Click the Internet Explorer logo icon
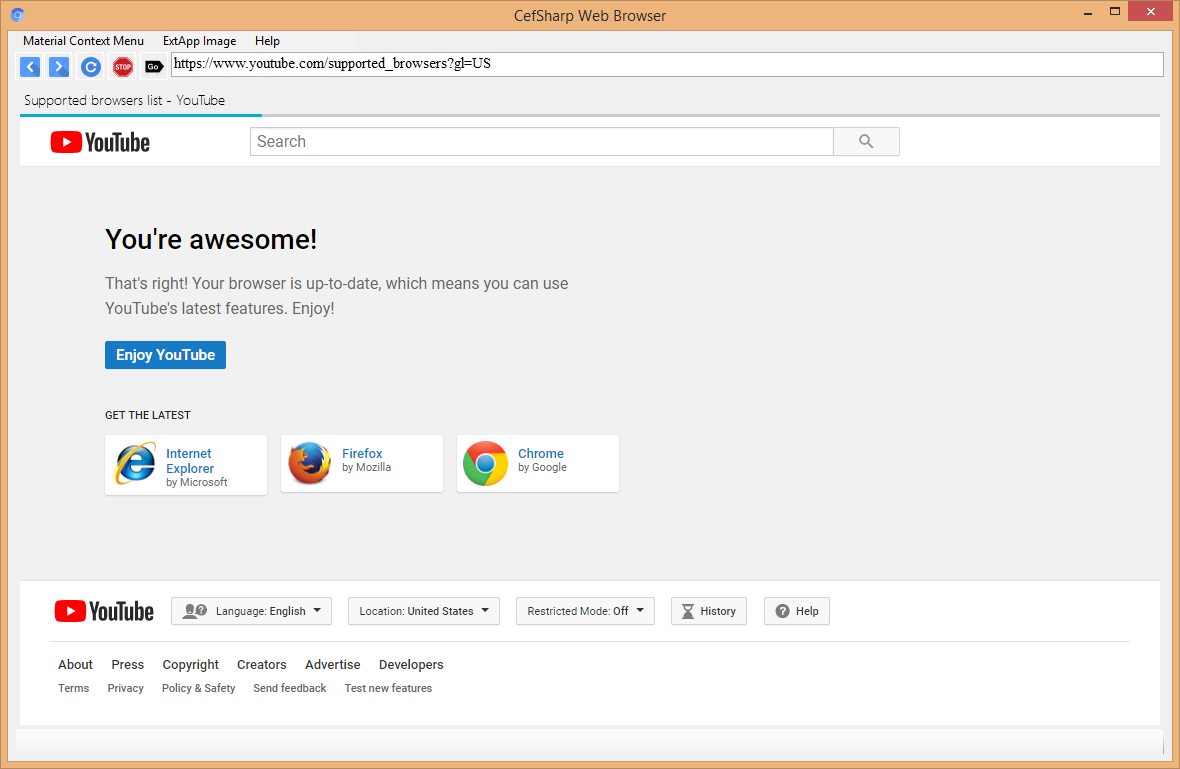This screenshot has width=1180, height=769. (x=135, y=464)
